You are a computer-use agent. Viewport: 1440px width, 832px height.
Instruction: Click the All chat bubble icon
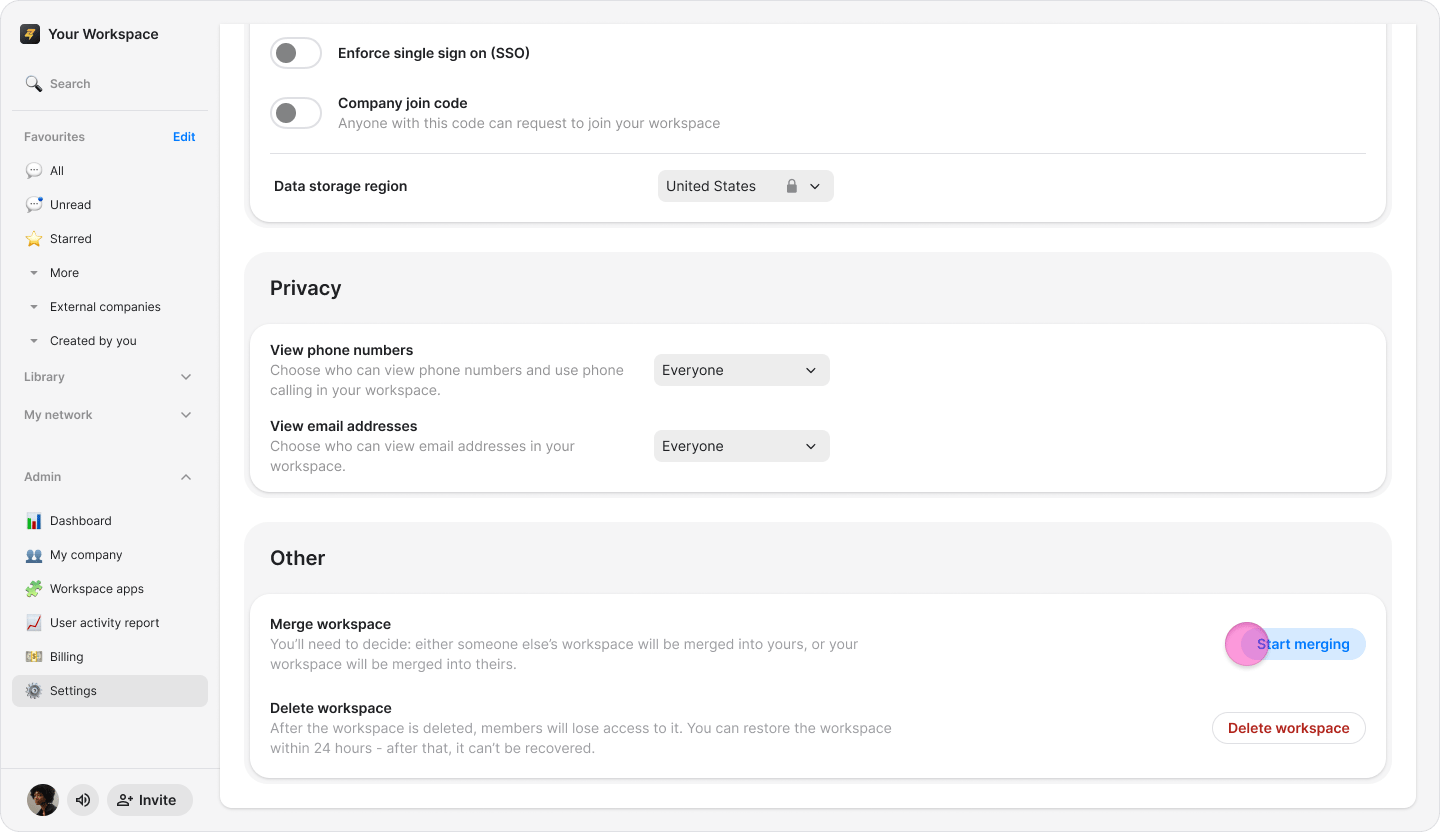click(x=34, y=171)
